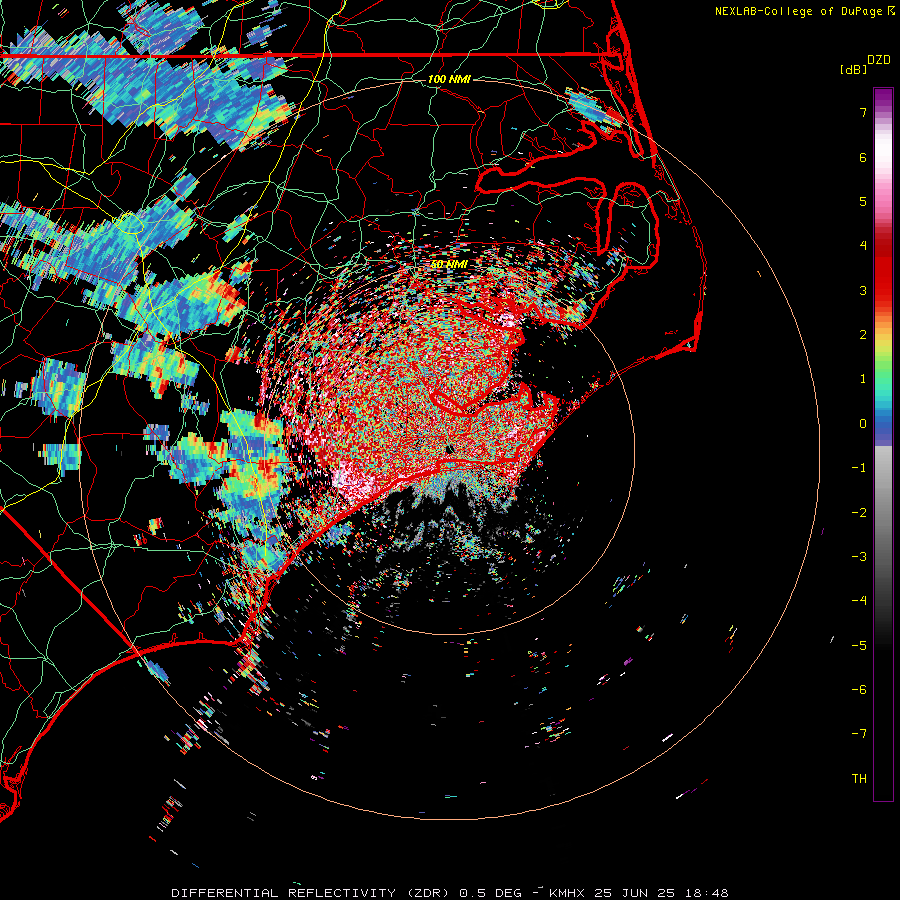Click the -2 value on the color scale
Viewport: 900px width, 900px height.
pos(859,513)
